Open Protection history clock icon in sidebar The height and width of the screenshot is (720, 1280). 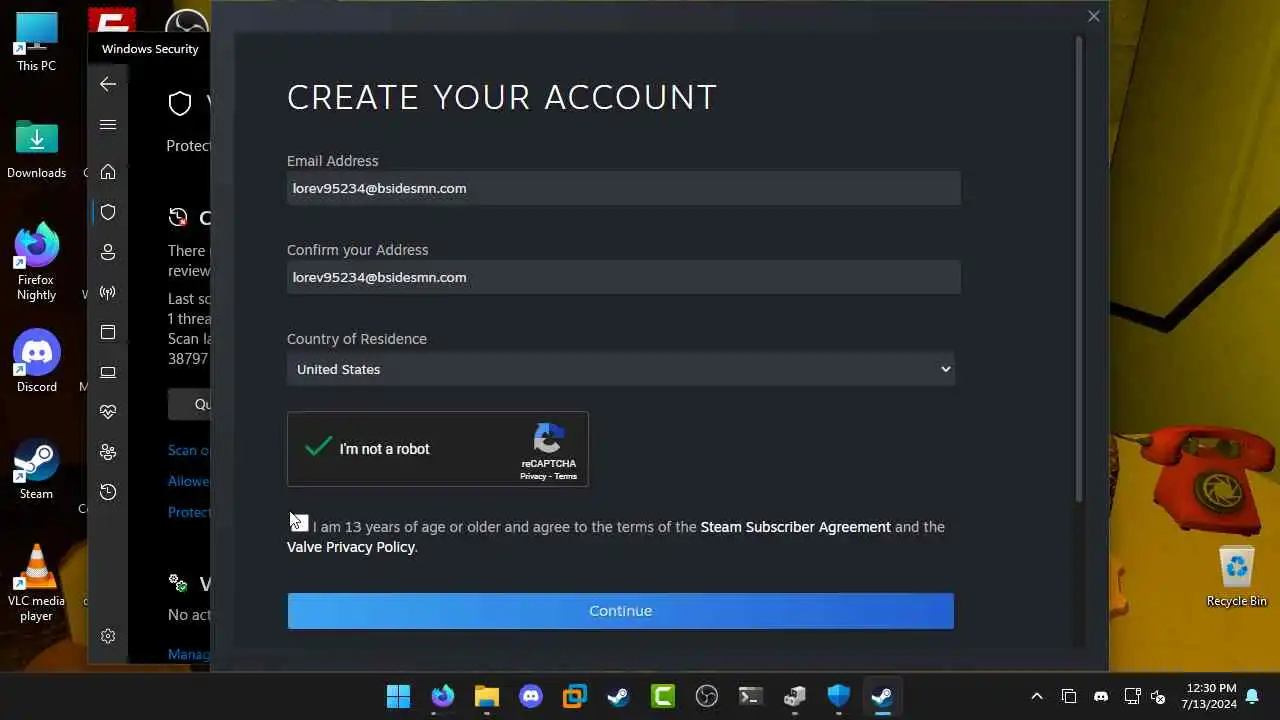(108, 492)
